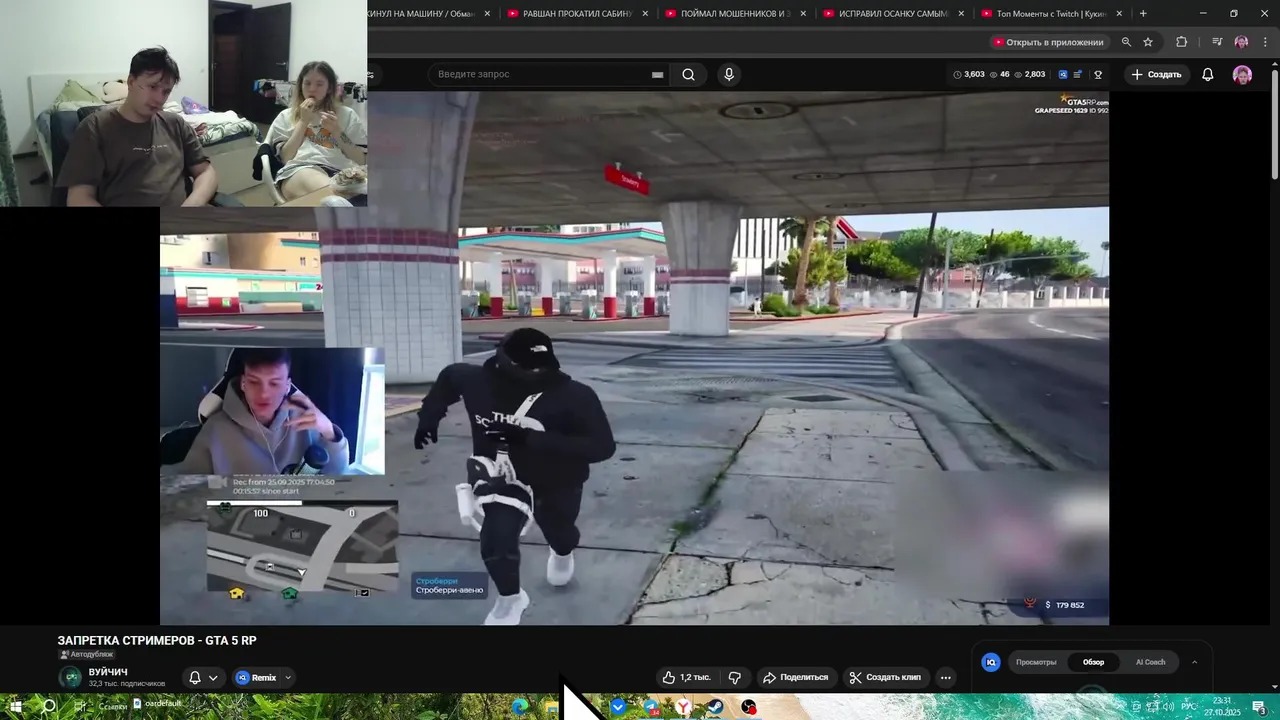
Task: Open Windows Start menu
Action: click(16, 707)
